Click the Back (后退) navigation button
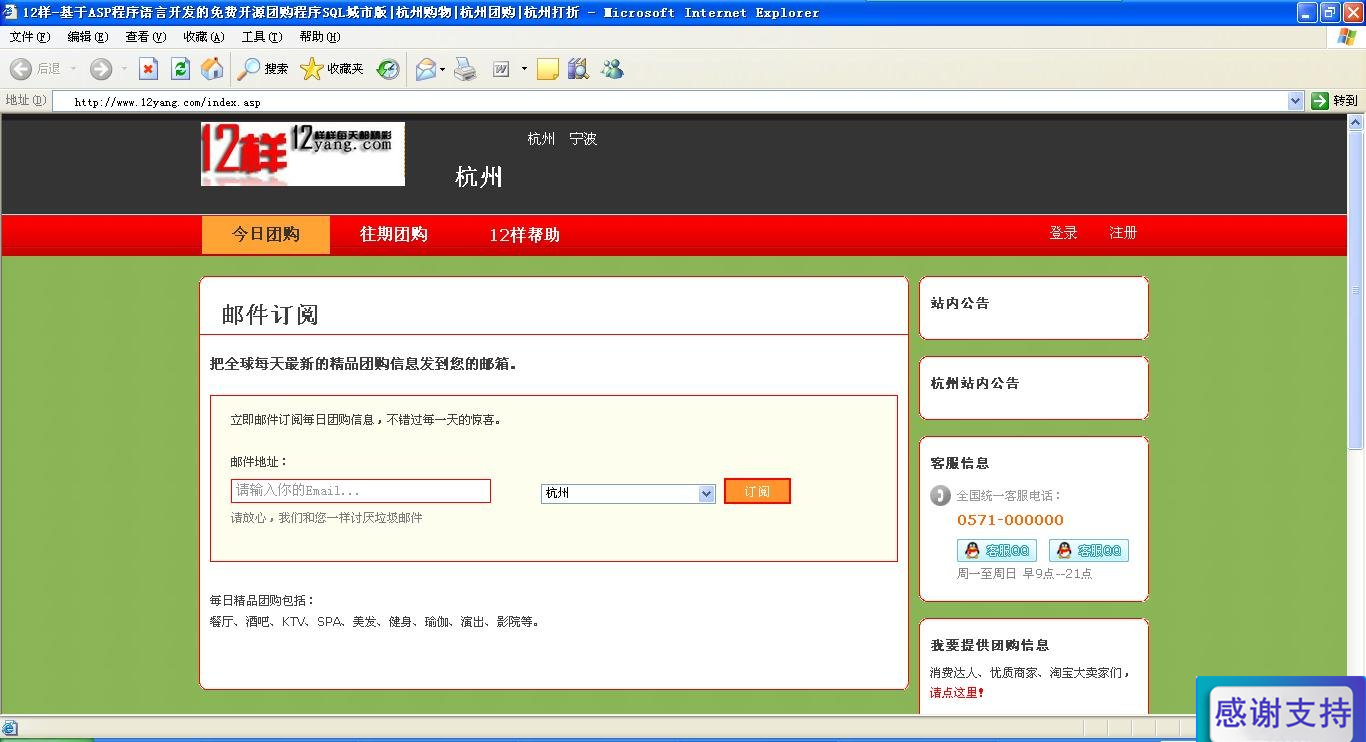The image size is (1366, 742). tap(35, 69)
